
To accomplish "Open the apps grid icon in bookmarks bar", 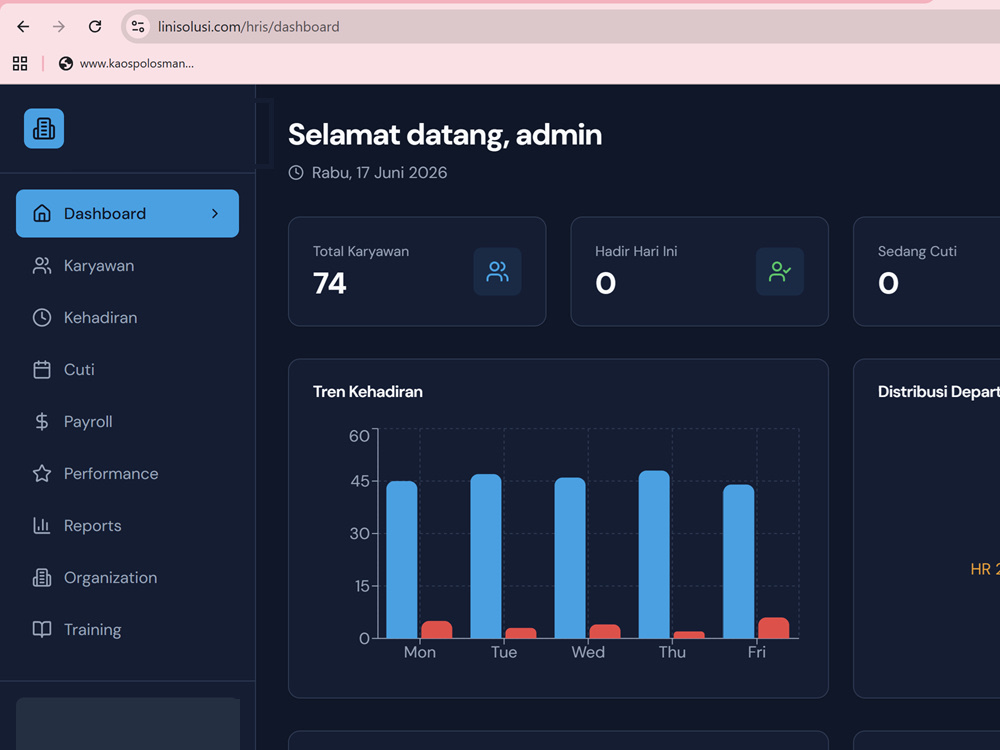I will 20,63.
